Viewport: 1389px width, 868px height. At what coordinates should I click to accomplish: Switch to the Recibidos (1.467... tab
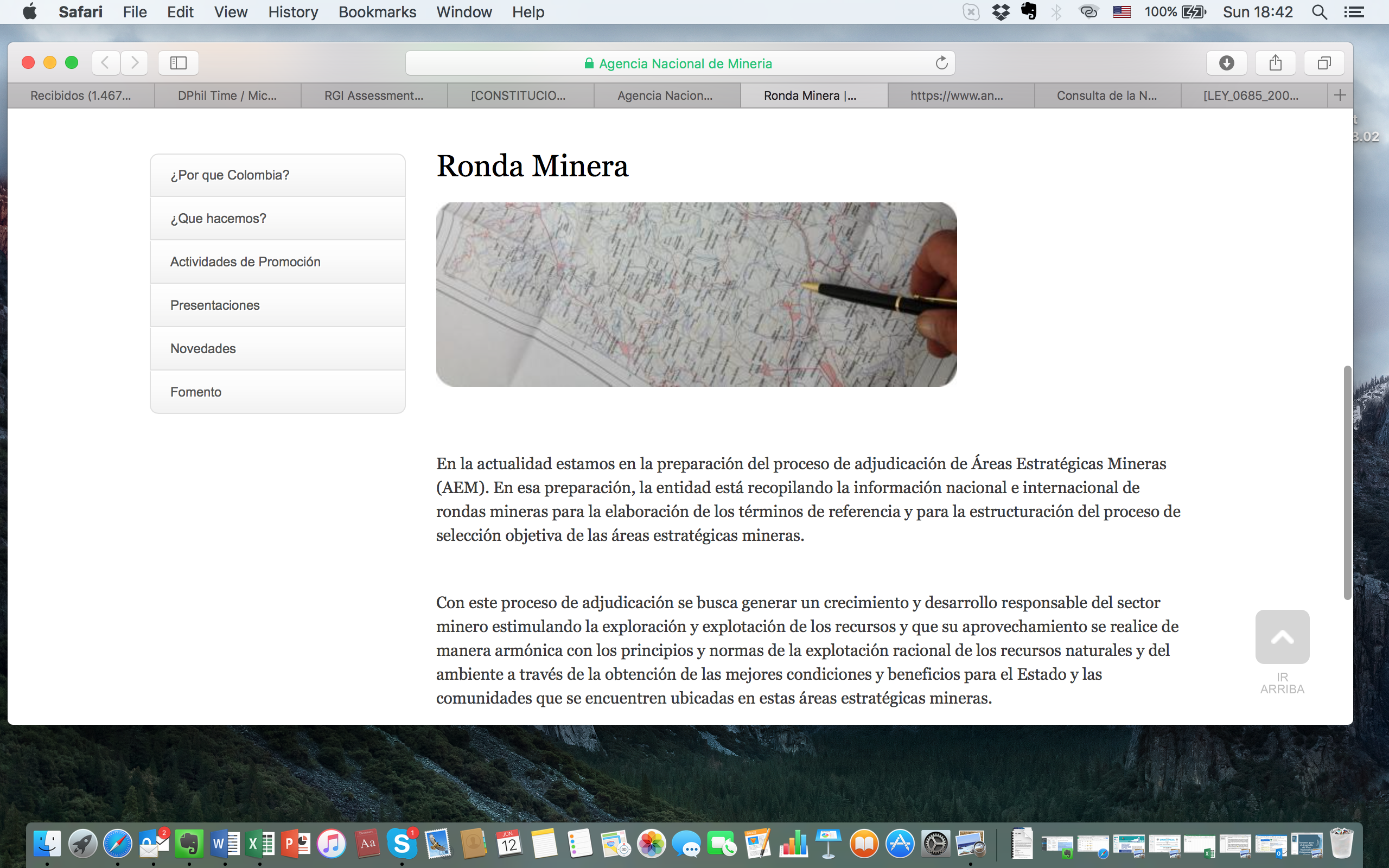(81, 95)
